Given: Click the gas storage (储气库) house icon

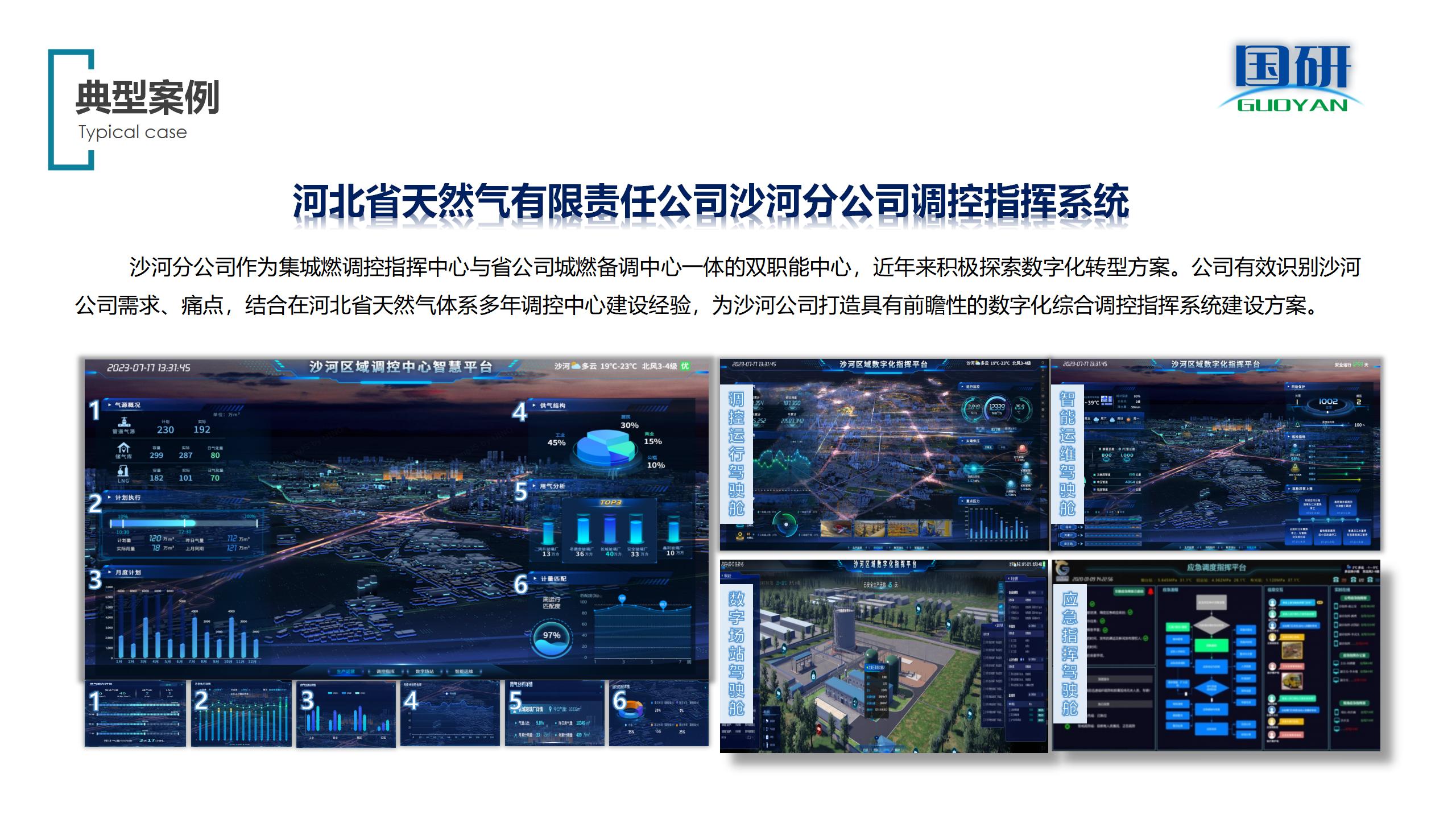Looking at the screenshot, I should (x=123, y=448).
